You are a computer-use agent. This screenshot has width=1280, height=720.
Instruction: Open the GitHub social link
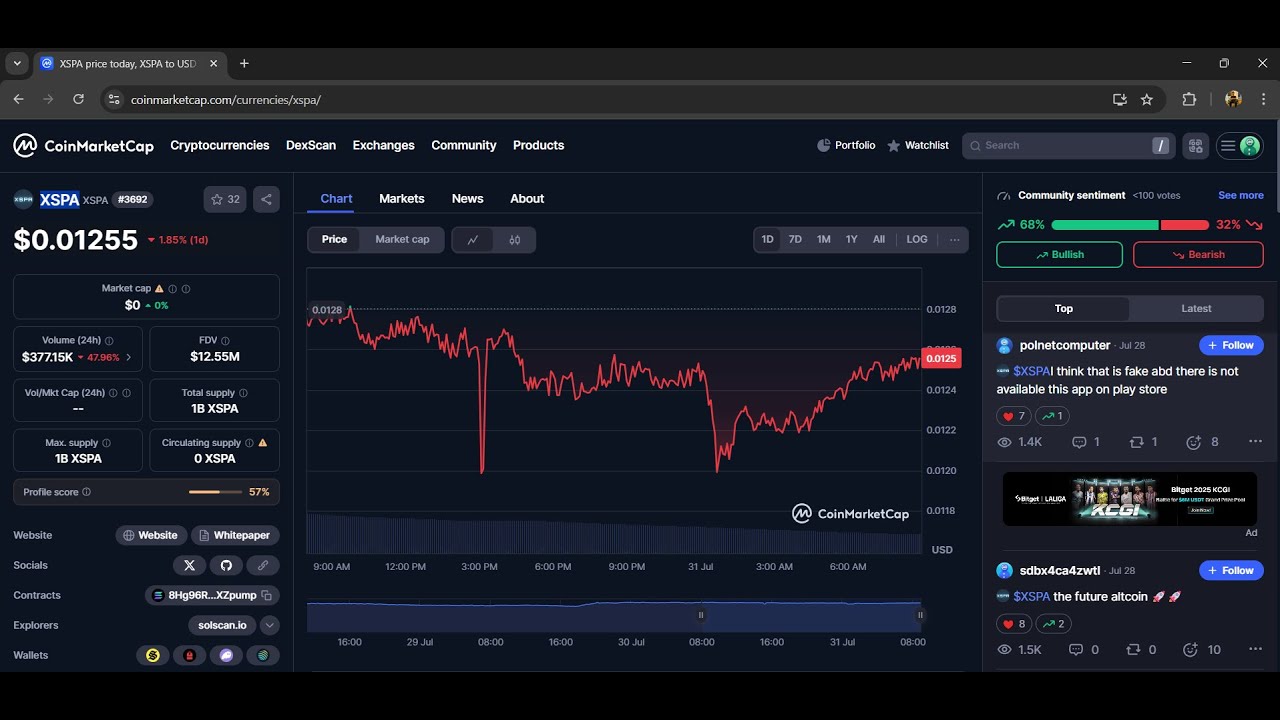click(x=226, y=565)
